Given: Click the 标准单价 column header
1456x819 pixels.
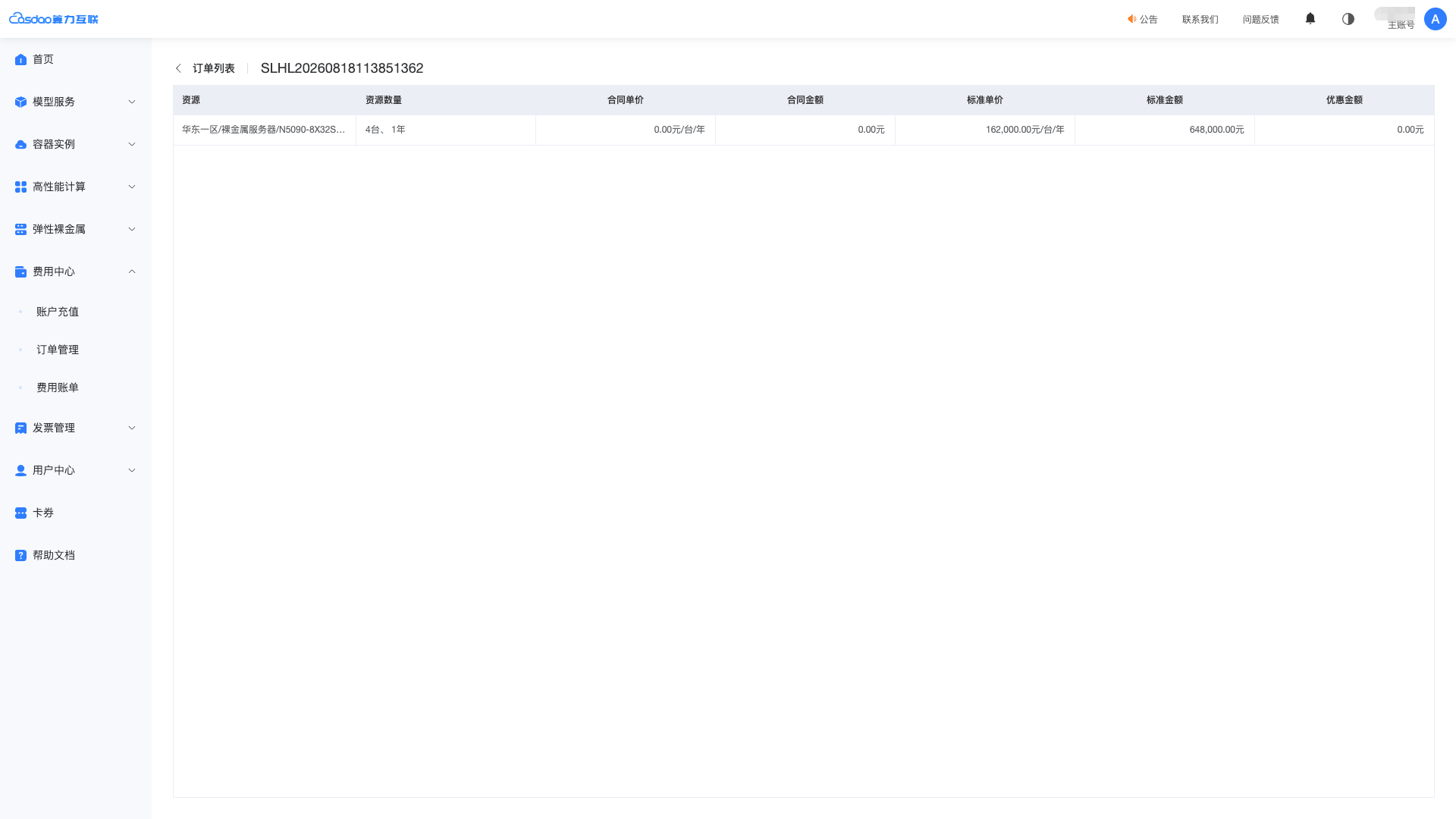Looking at the screenshot, I should pos(985,100).
